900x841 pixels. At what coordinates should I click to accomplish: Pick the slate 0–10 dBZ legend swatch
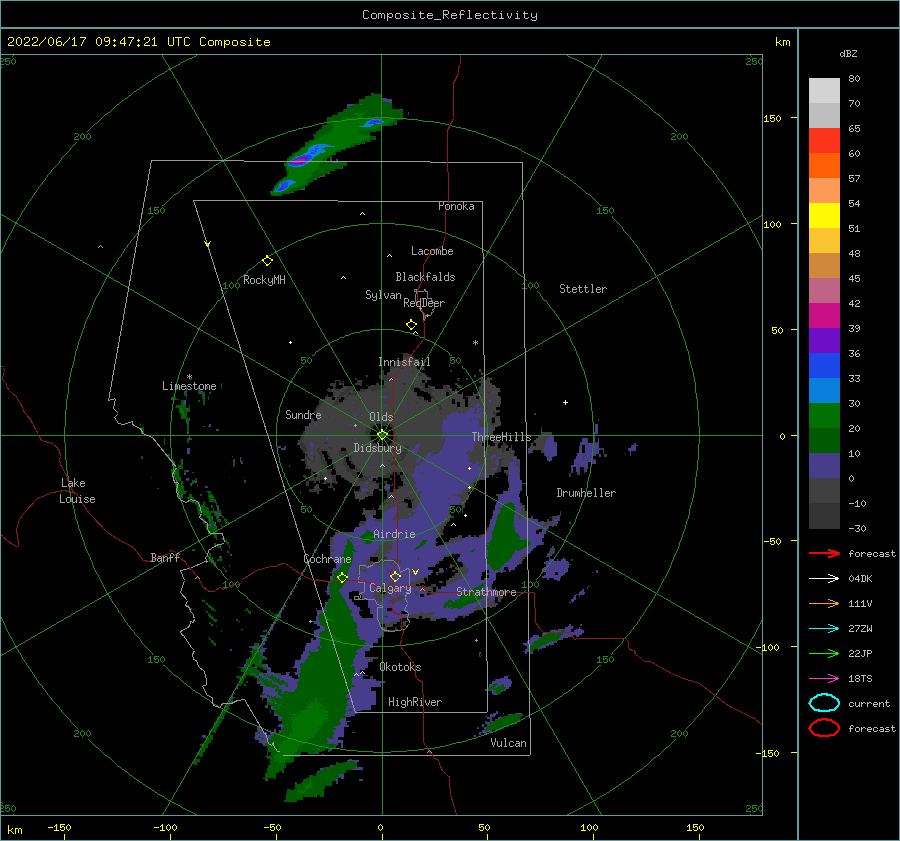824,466
